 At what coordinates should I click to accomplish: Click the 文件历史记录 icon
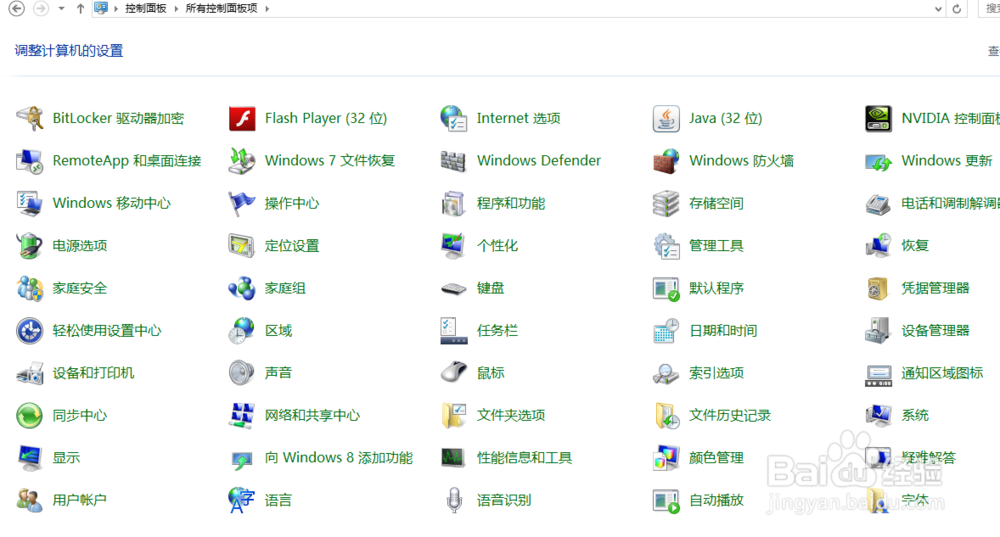(666, 415)
